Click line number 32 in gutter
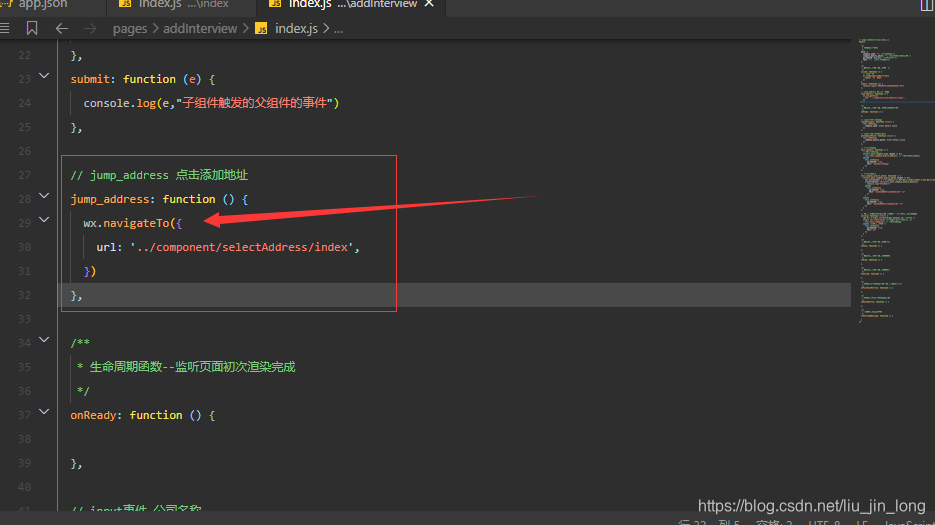This screenshot has height=525, width=935. coord(24,295)
